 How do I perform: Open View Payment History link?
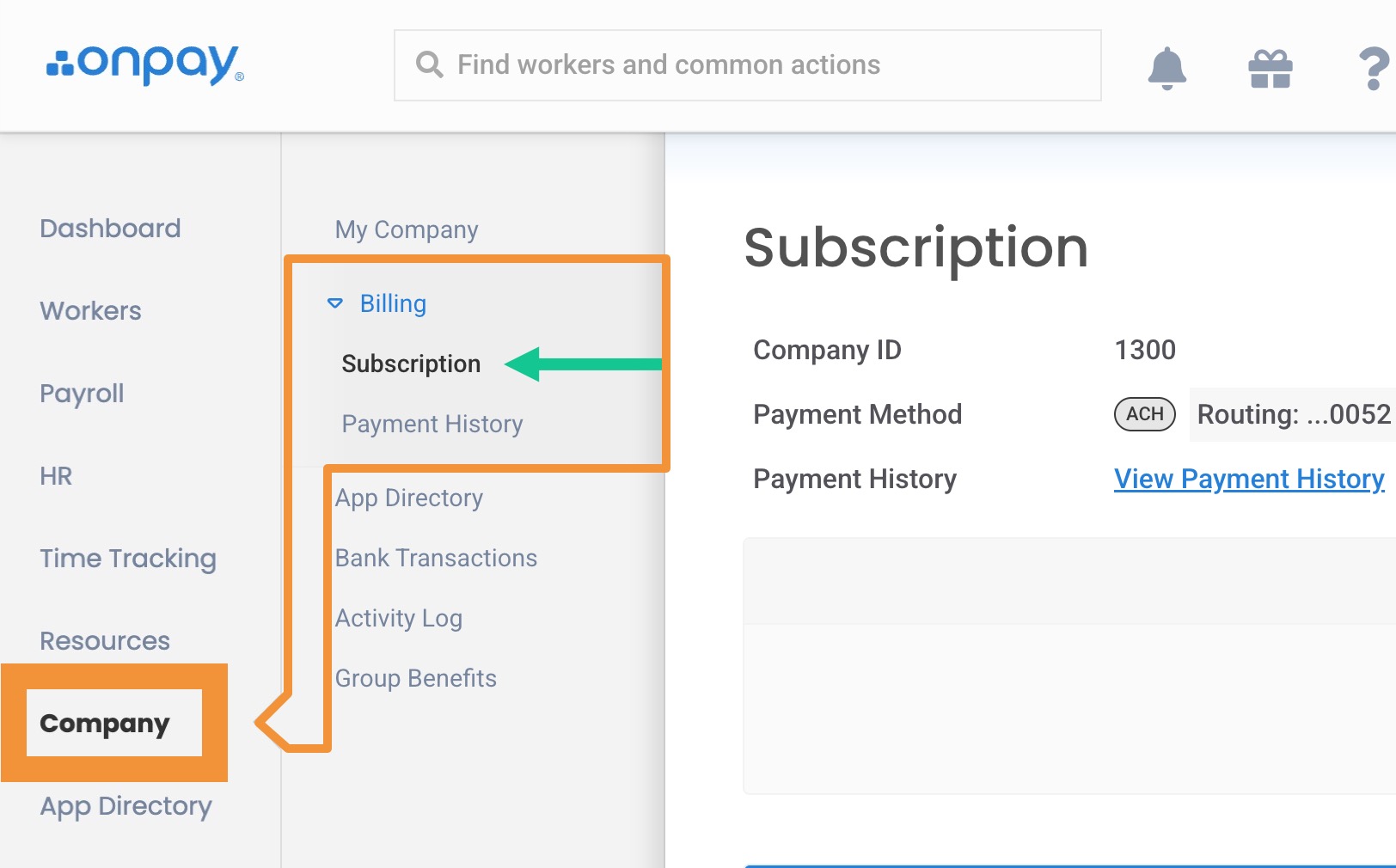point(1249,479)
